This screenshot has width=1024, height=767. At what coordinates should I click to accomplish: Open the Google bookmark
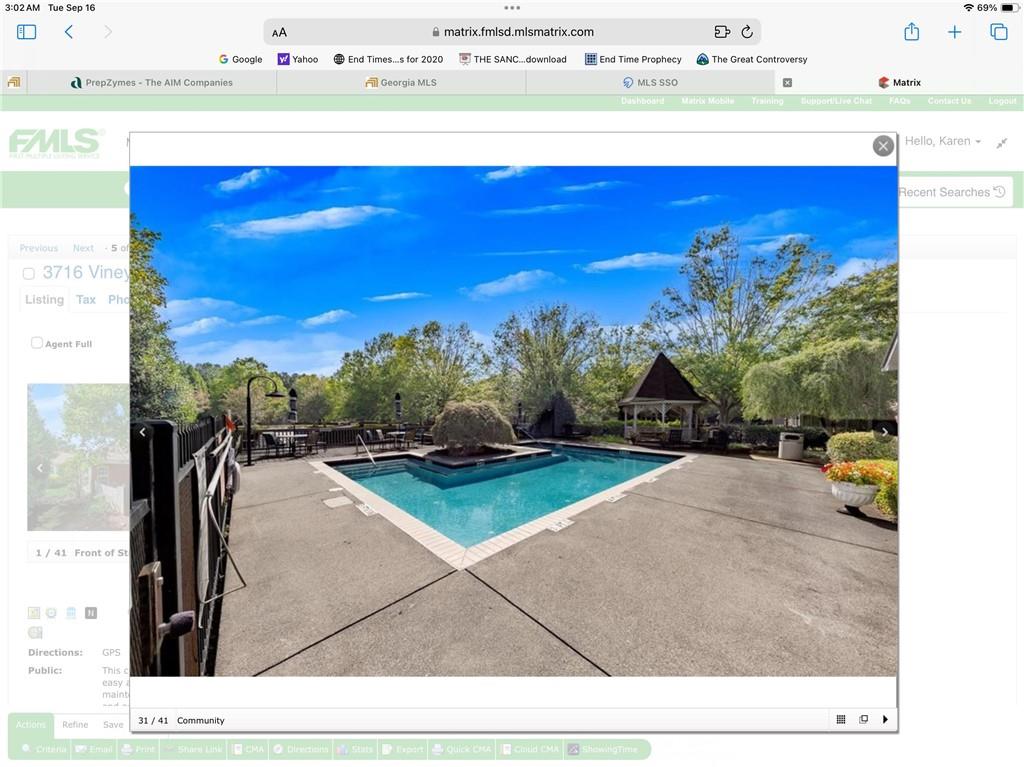click(240, 59)
